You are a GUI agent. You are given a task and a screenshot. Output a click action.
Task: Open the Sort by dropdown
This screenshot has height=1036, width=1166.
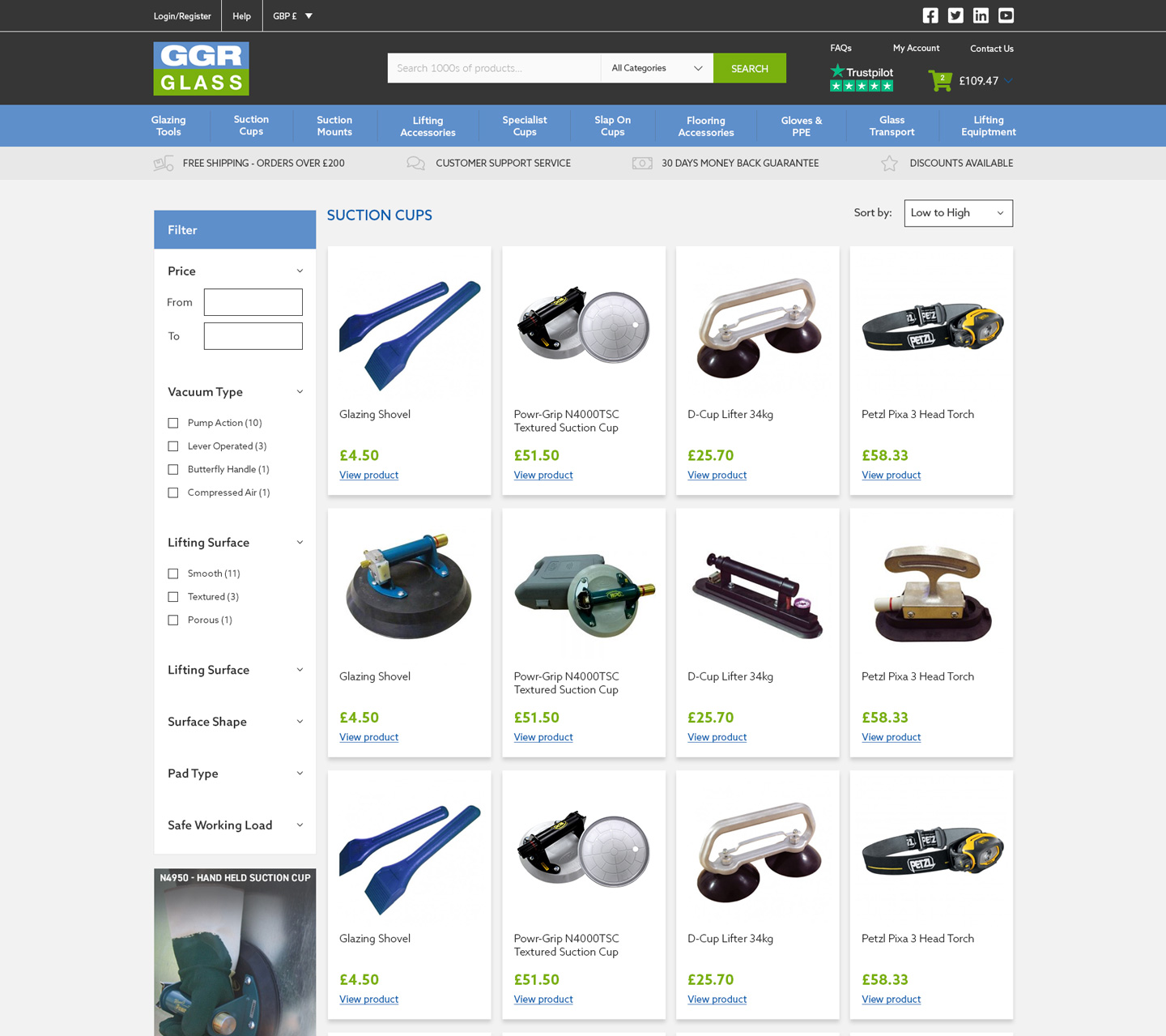click(x=958, y=213)
